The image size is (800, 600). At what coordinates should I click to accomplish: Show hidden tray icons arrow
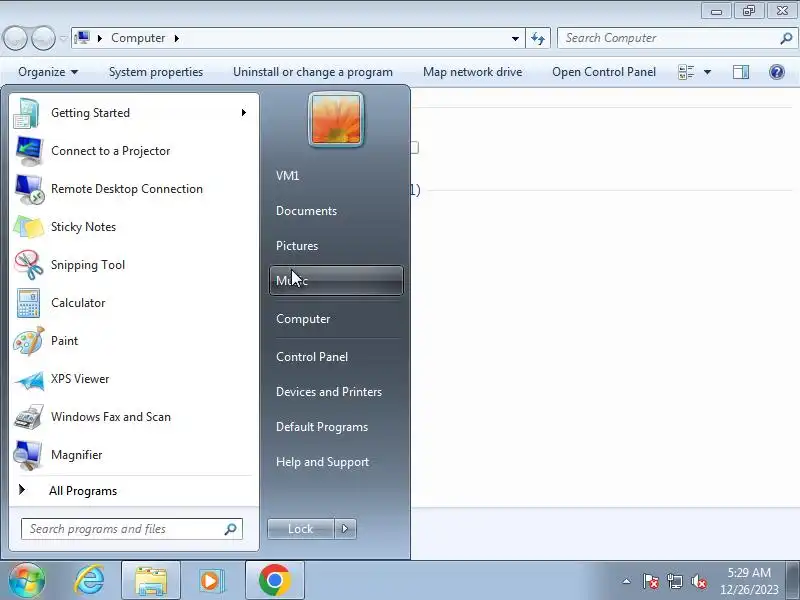click(627, 581)
